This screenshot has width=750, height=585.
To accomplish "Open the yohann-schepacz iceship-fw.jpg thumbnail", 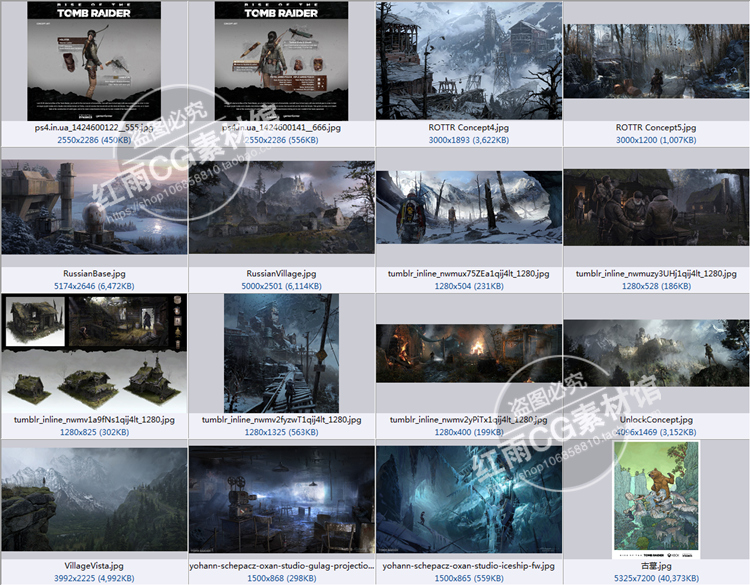I will (x=469, y=499).
